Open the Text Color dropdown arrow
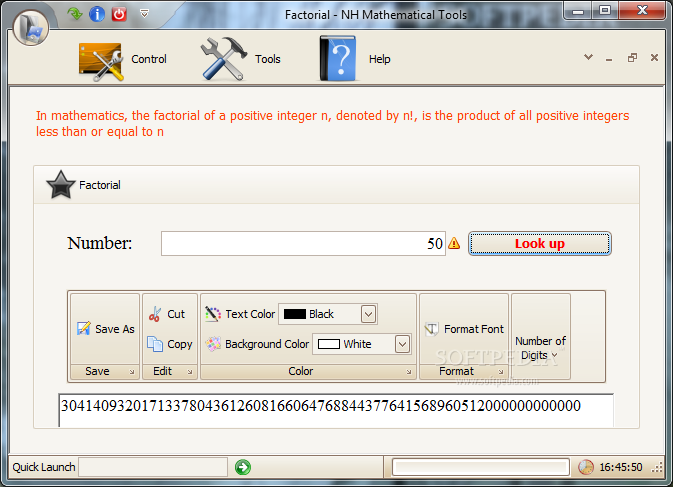Screen dimensions: 673x487 (368, 314)
